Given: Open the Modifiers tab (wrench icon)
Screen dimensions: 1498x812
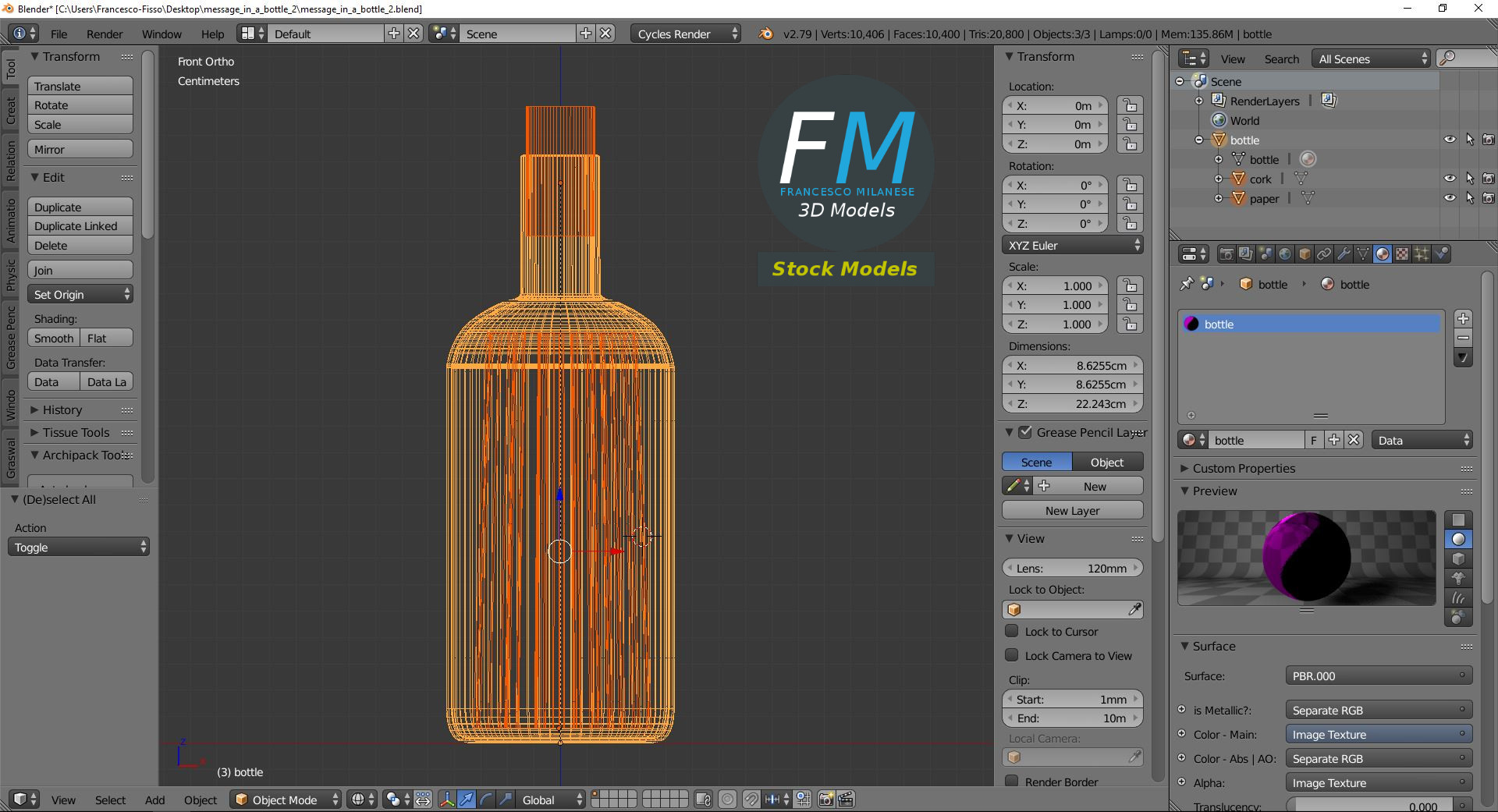Looking at the screenshot, I should tap(1344, 254).
